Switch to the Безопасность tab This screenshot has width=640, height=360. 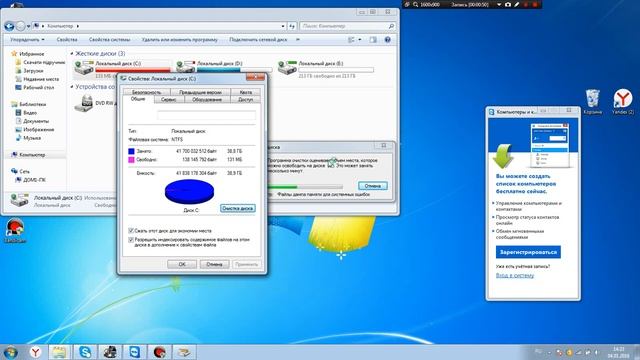click(x=147, y=92)
